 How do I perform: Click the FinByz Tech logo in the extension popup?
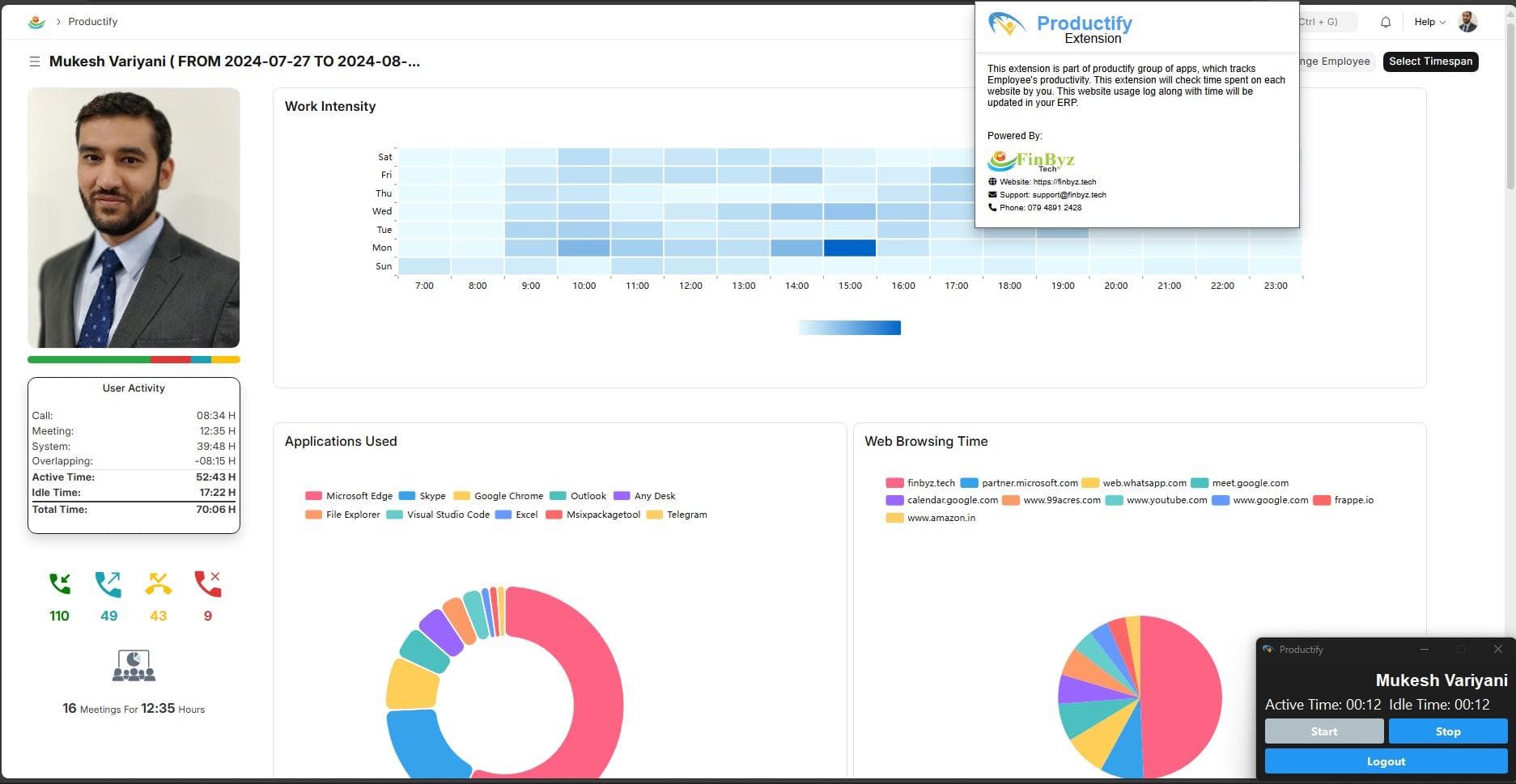click(x=1030, y=160)
